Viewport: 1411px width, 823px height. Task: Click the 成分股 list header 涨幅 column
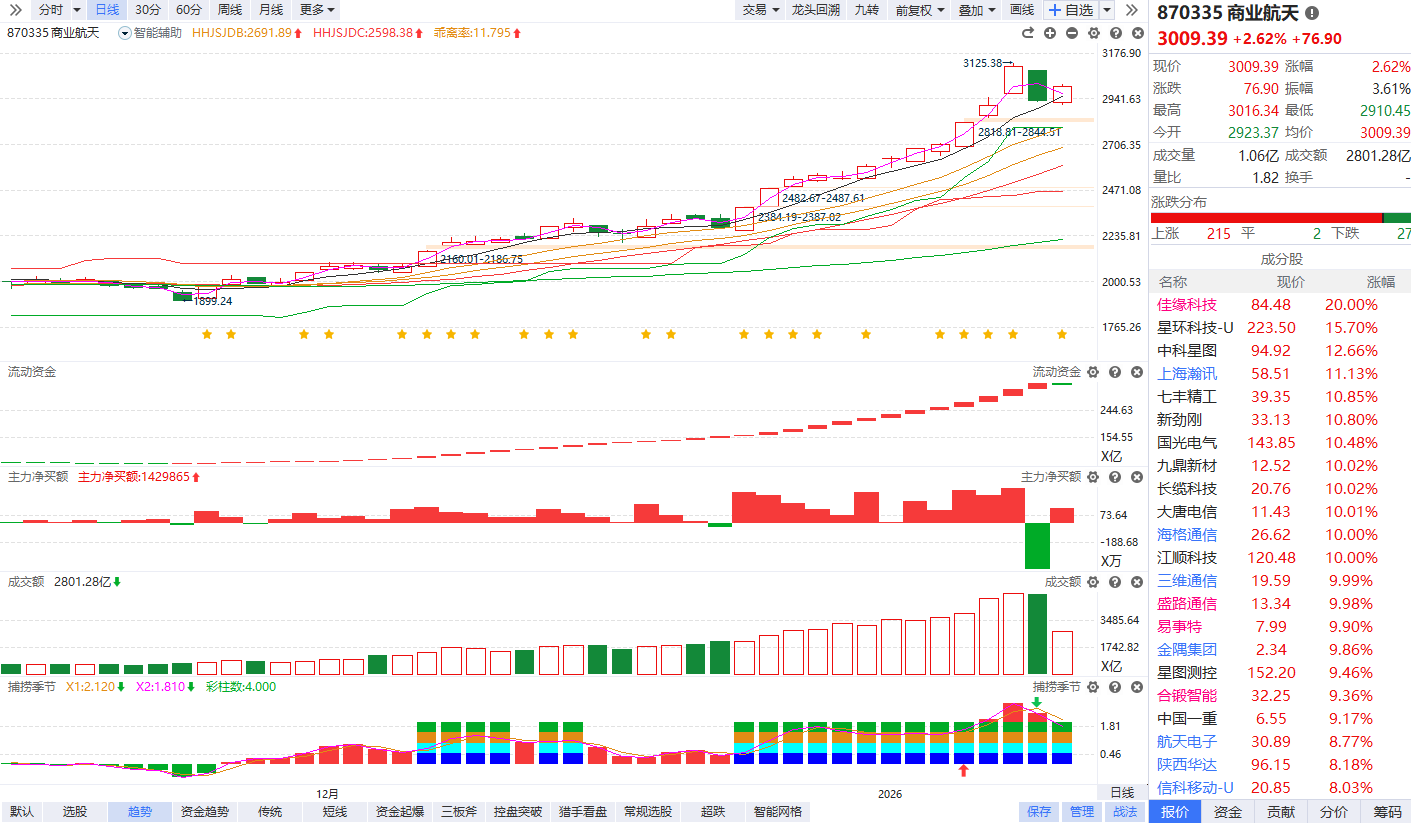(x=1385, y=282)
